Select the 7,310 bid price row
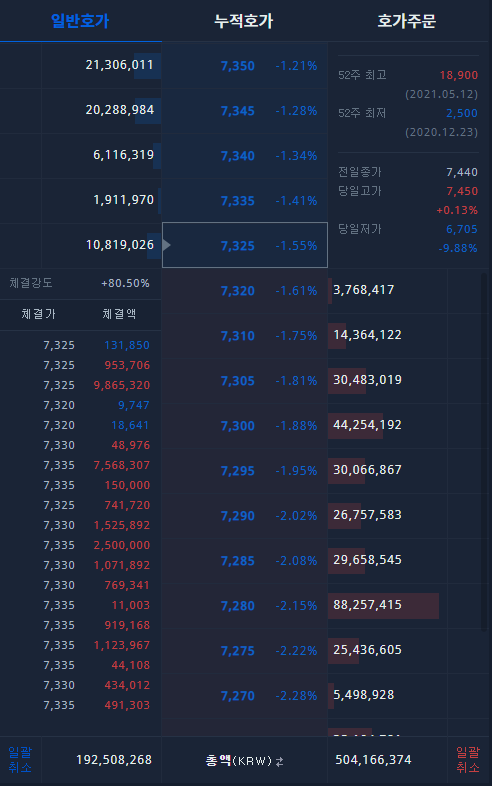Viewport: 492px width, 786px height. tap(245, 336)
